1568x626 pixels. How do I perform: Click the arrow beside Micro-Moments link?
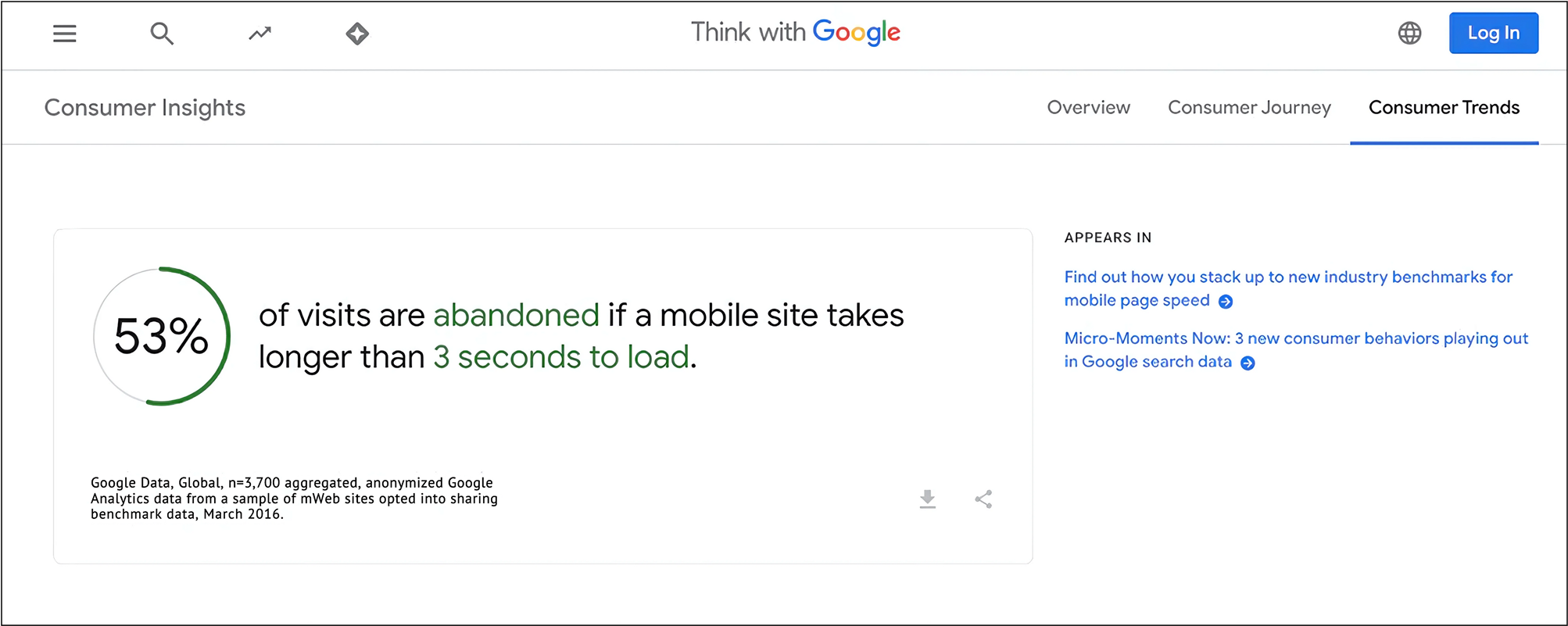(1248, 363)
